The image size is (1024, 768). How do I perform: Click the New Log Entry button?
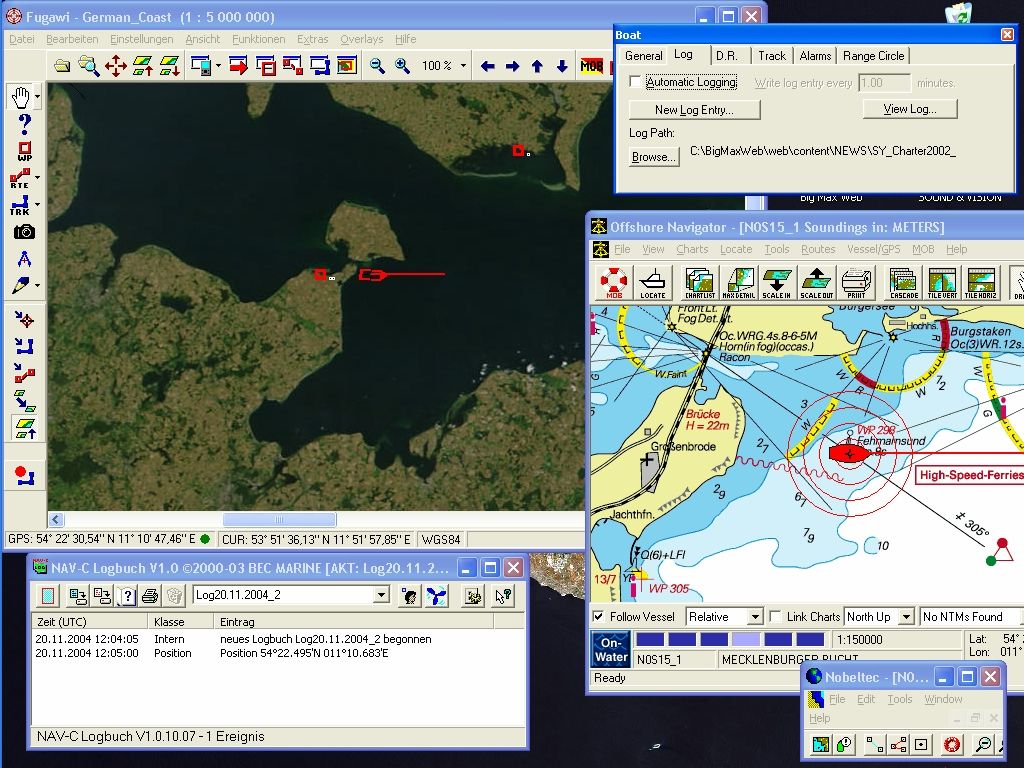tap(693, 109)
